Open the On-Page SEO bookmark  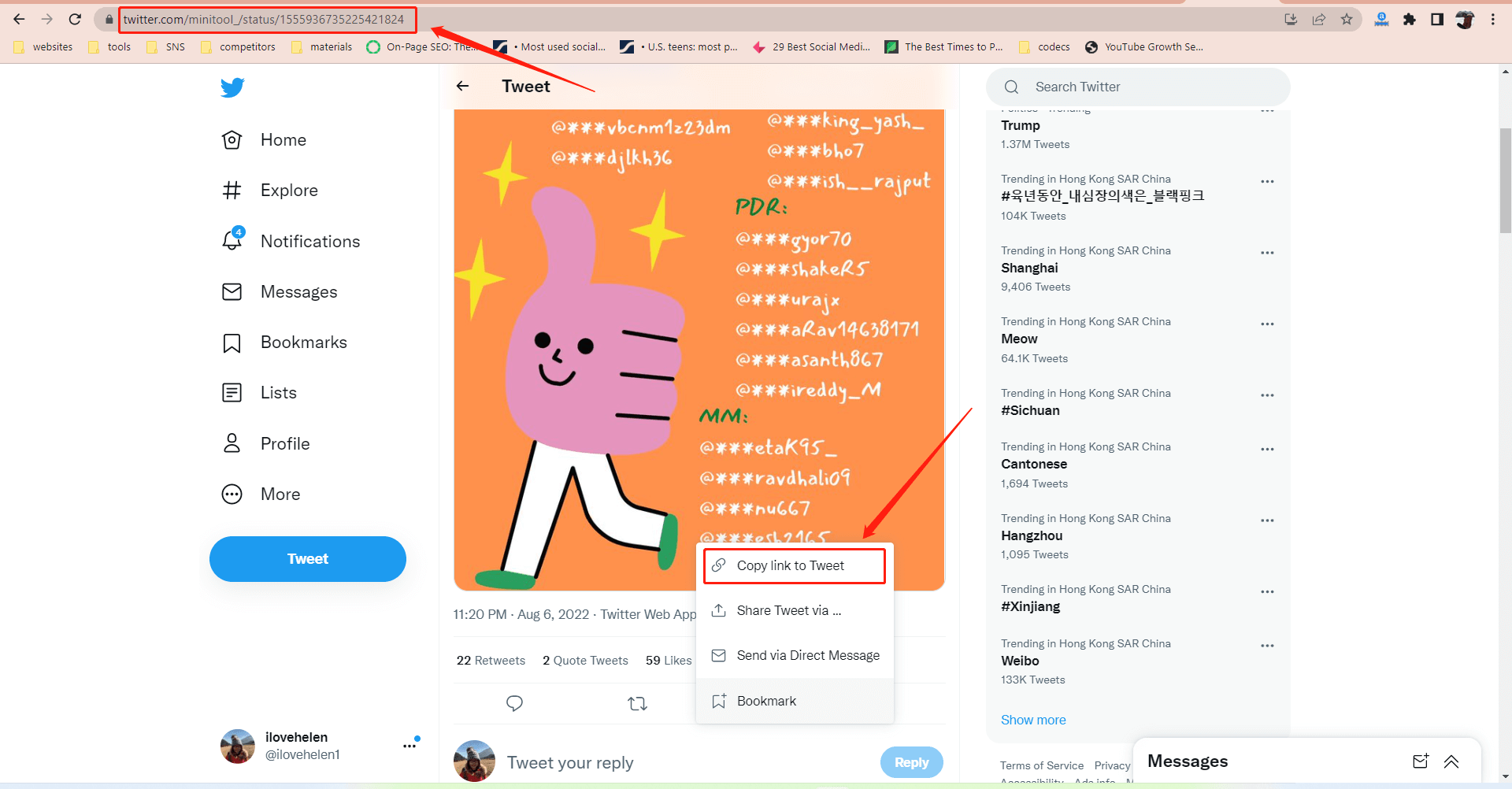coord(422,47)
